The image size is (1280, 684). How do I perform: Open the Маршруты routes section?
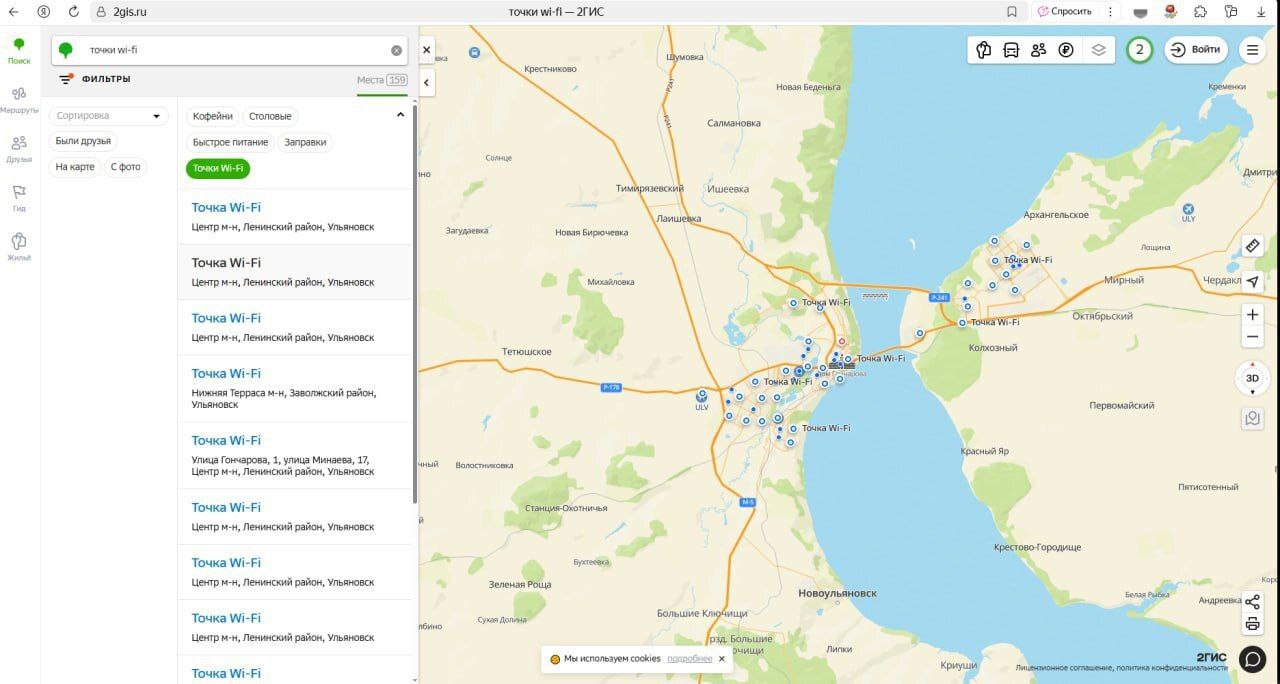click(19, 100)
